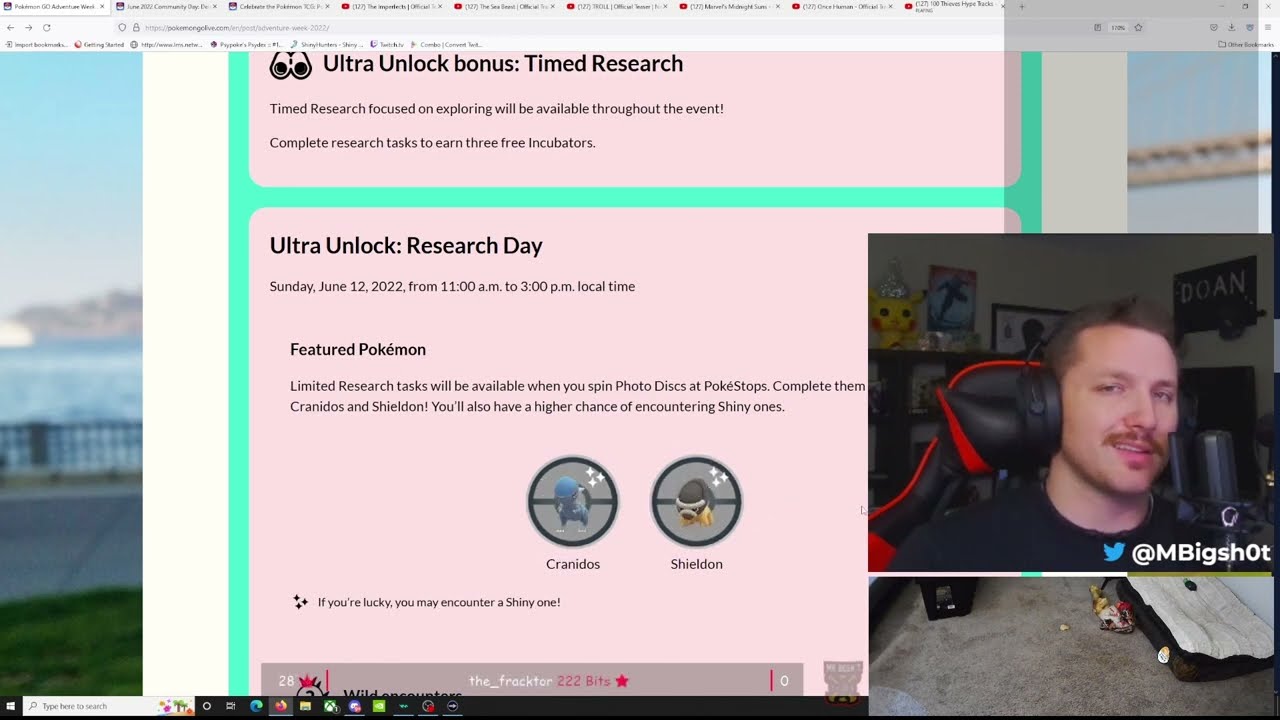The height and width of the screenshot is (720, 1280).
Task: Open the Windows Start menu
Action: 10,706
